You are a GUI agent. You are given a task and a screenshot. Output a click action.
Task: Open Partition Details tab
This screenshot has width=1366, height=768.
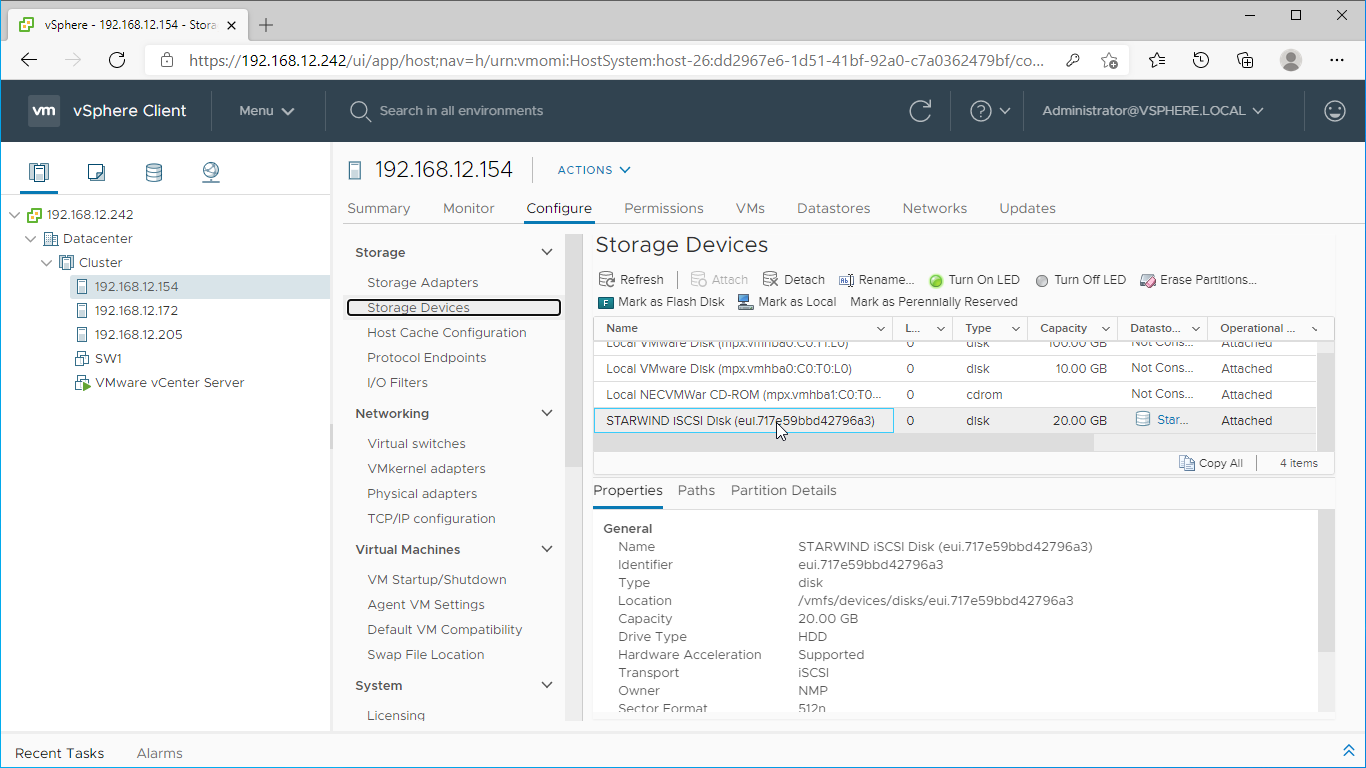(784, 490)
